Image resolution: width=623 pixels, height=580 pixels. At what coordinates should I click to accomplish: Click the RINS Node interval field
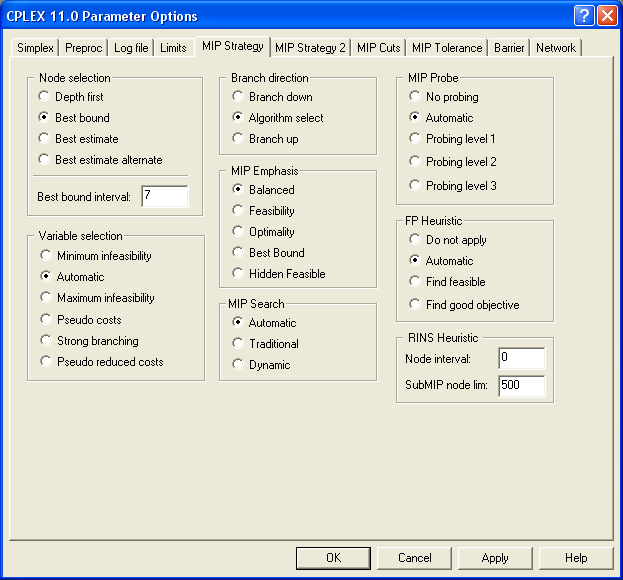tap(522, 358)
